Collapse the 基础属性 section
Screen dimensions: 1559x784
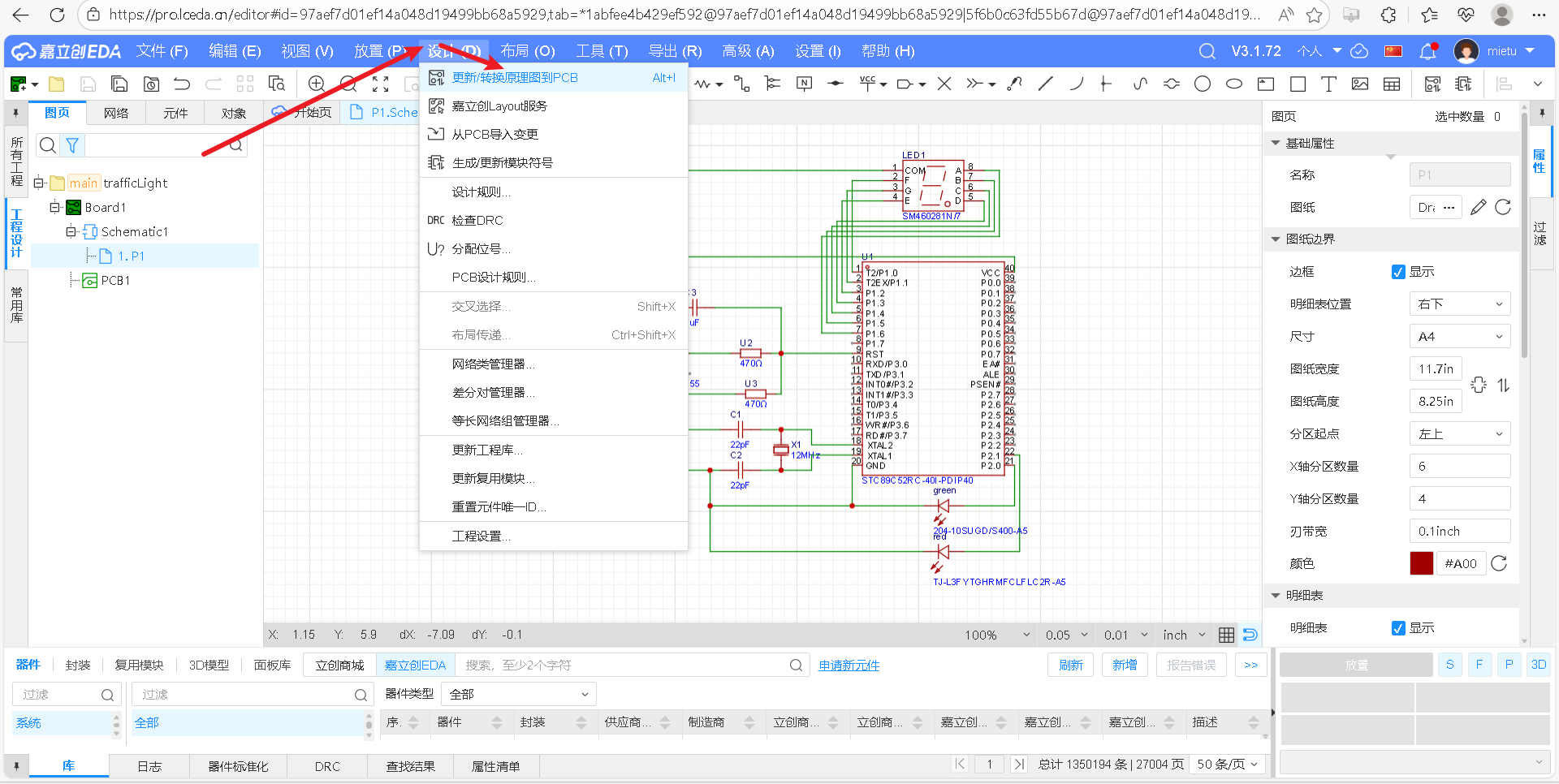[1276, 143]
